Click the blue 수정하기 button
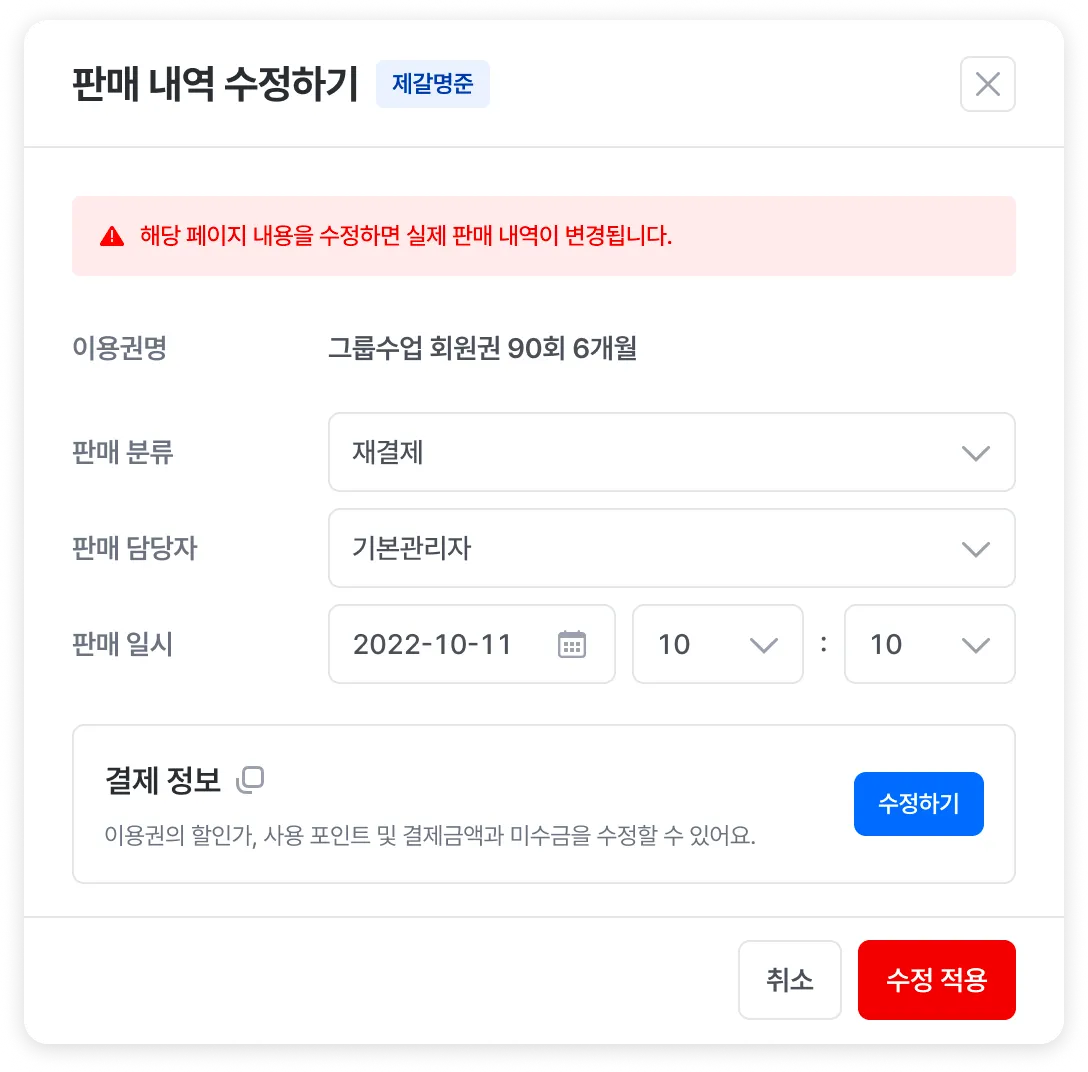 pyautogui.click(x=919, y=803)
